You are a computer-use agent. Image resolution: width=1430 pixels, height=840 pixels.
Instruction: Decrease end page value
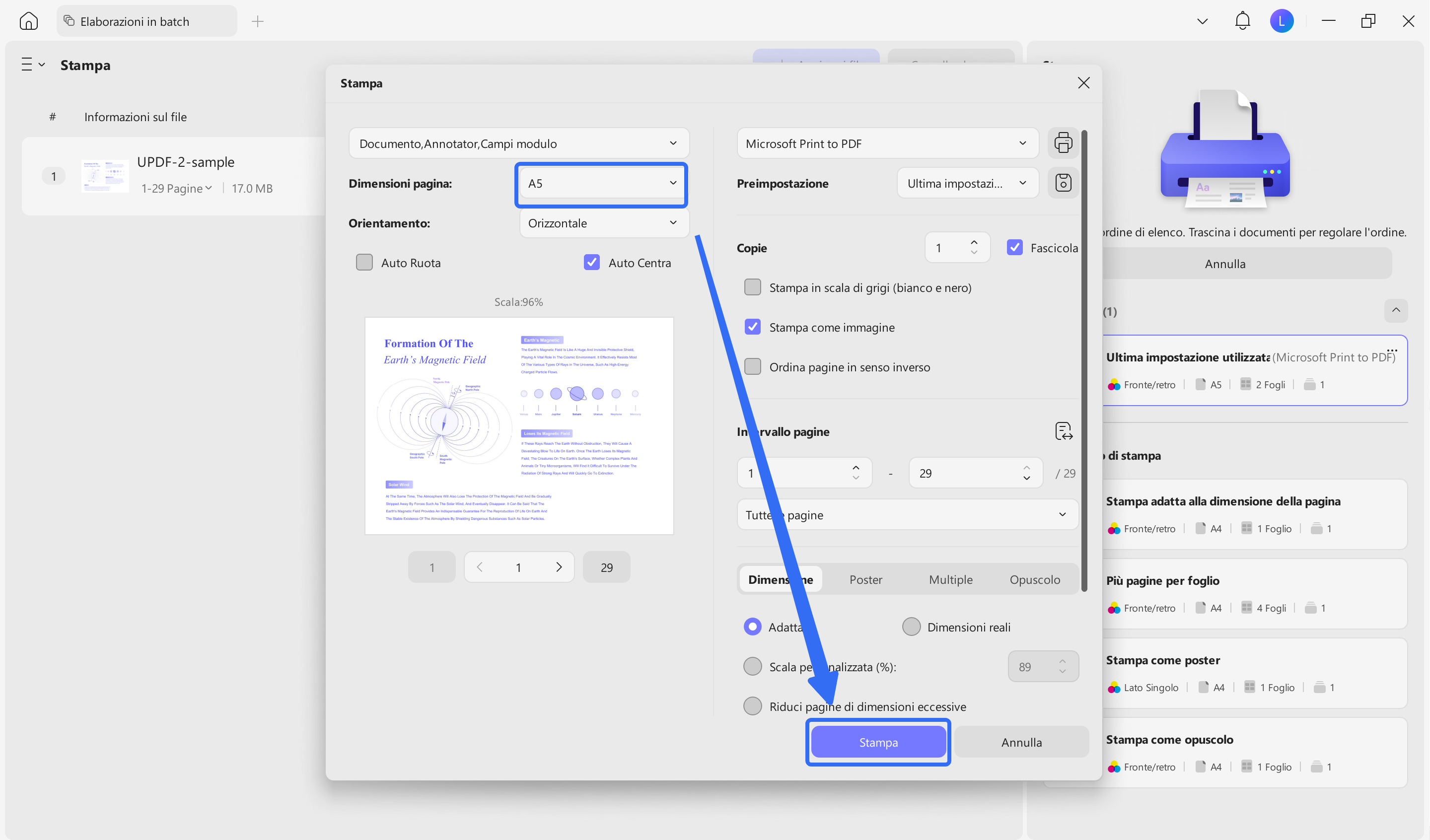point(1026,479)
